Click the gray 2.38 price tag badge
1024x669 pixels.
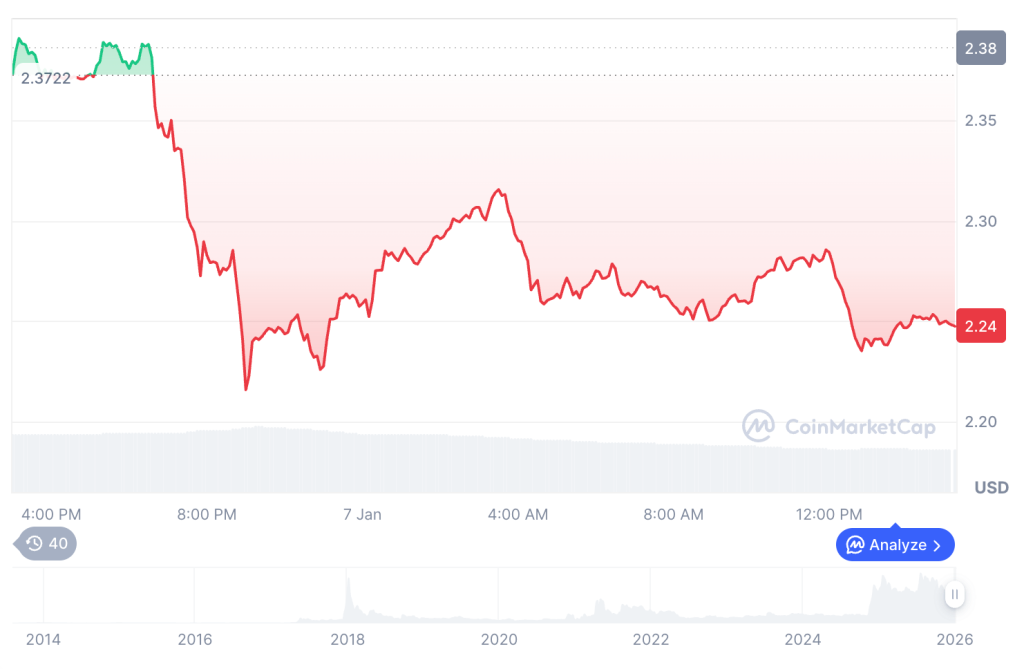pos(981,47)
